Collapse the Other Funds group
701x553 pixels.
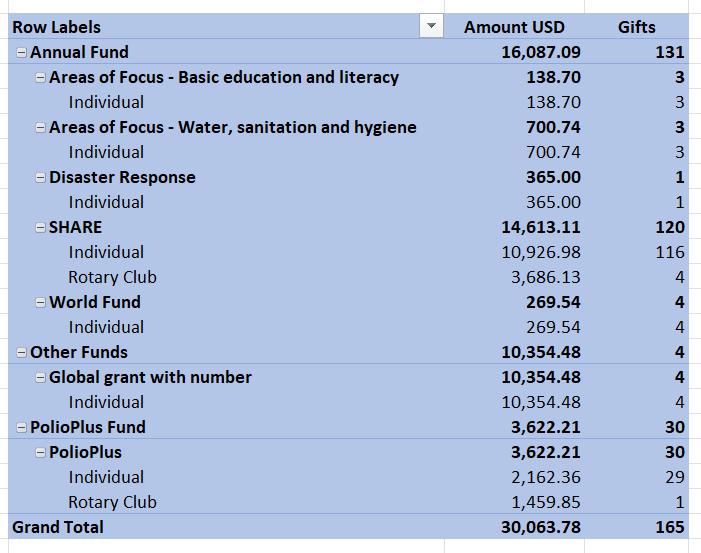(21, 352)
